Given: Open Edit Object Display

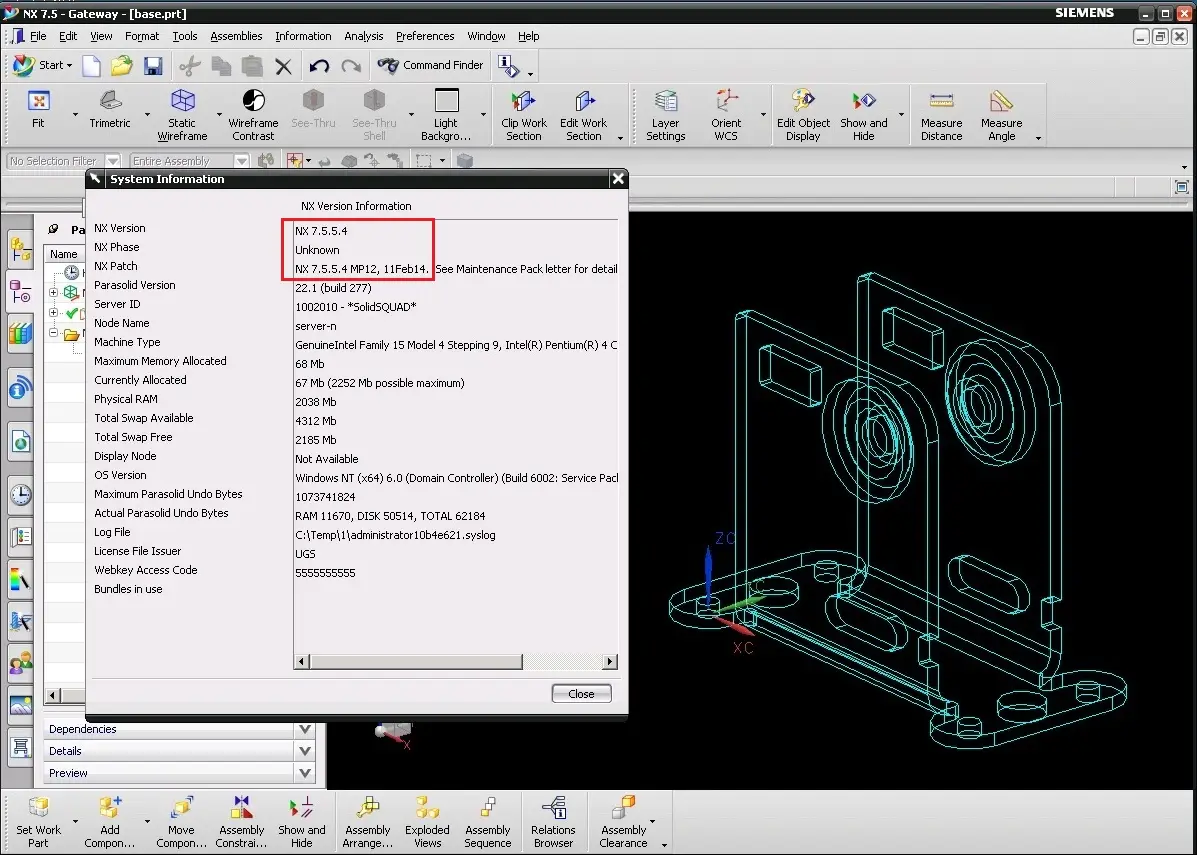Looking at the screenshot, I should click(803, 115).
